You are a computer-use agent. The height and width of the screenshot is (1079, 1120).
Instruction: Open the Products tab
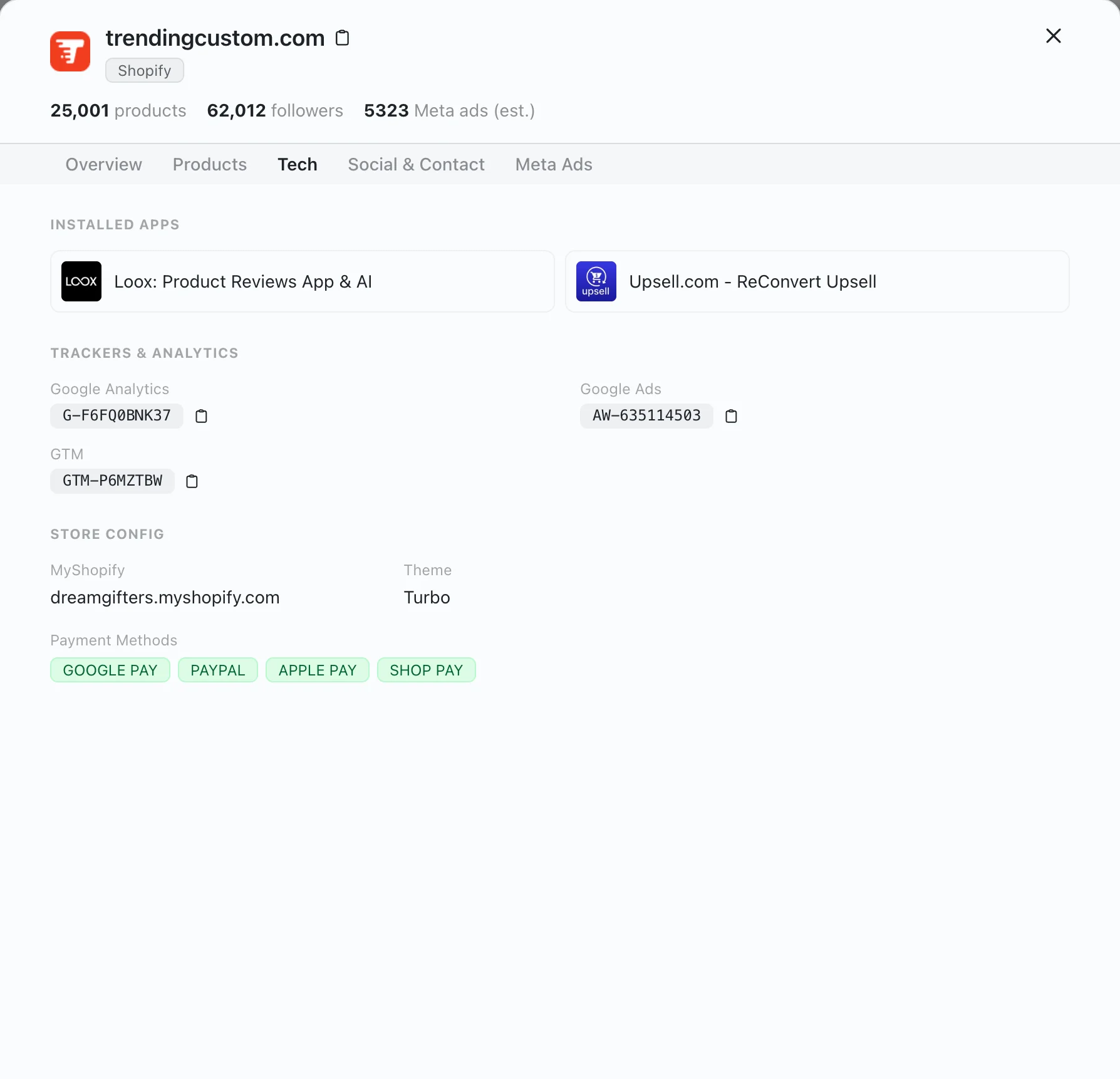click(209, 164)
